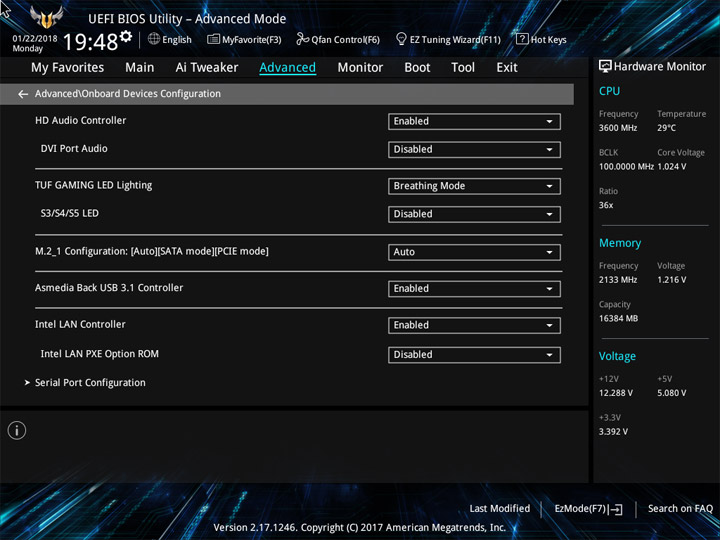This screenshot has width=720, height=540.
Task: Click the TUF logo emblem
Action: click(46, 17)
